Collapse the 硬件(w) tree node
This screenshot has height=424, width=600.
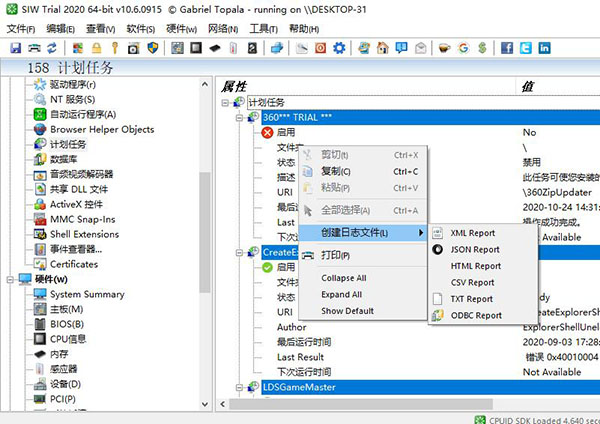click(x=10, y=280)
